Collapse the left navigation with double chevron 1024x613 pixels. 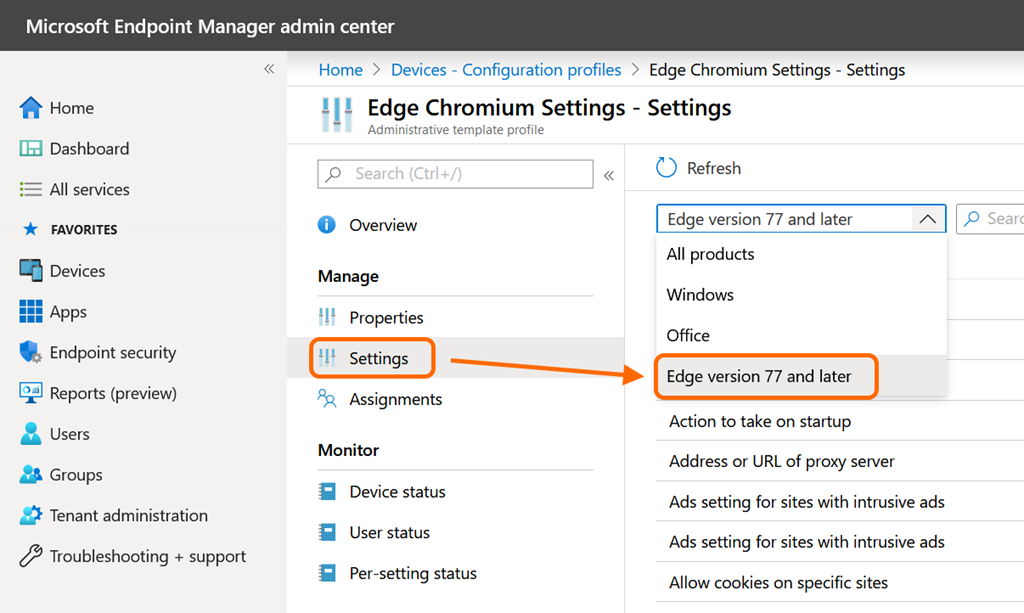[x=268, y=69]
